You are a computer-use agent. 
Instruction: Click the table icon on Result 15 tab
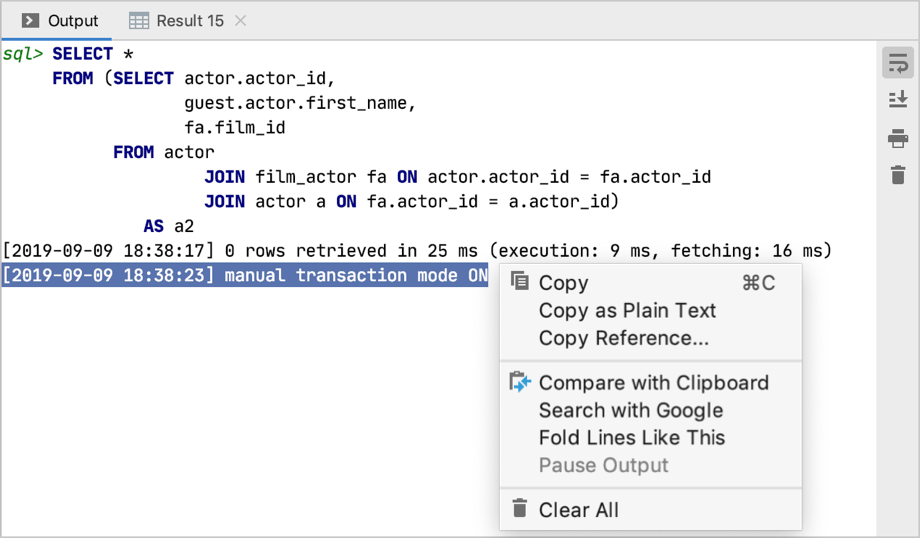pyautogui.click(x=139, y=20)
